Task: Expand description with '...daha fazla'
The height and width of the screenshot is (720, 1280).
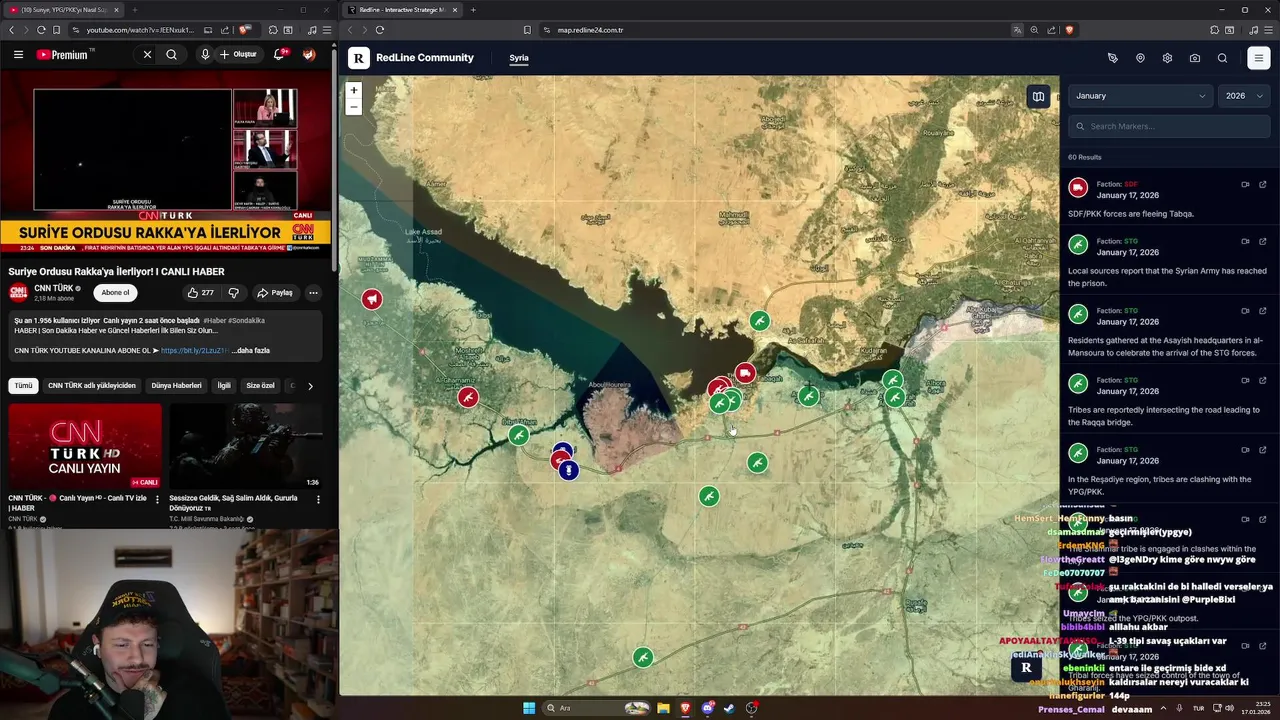Action: pyautogui.click(x=250, y=351)
